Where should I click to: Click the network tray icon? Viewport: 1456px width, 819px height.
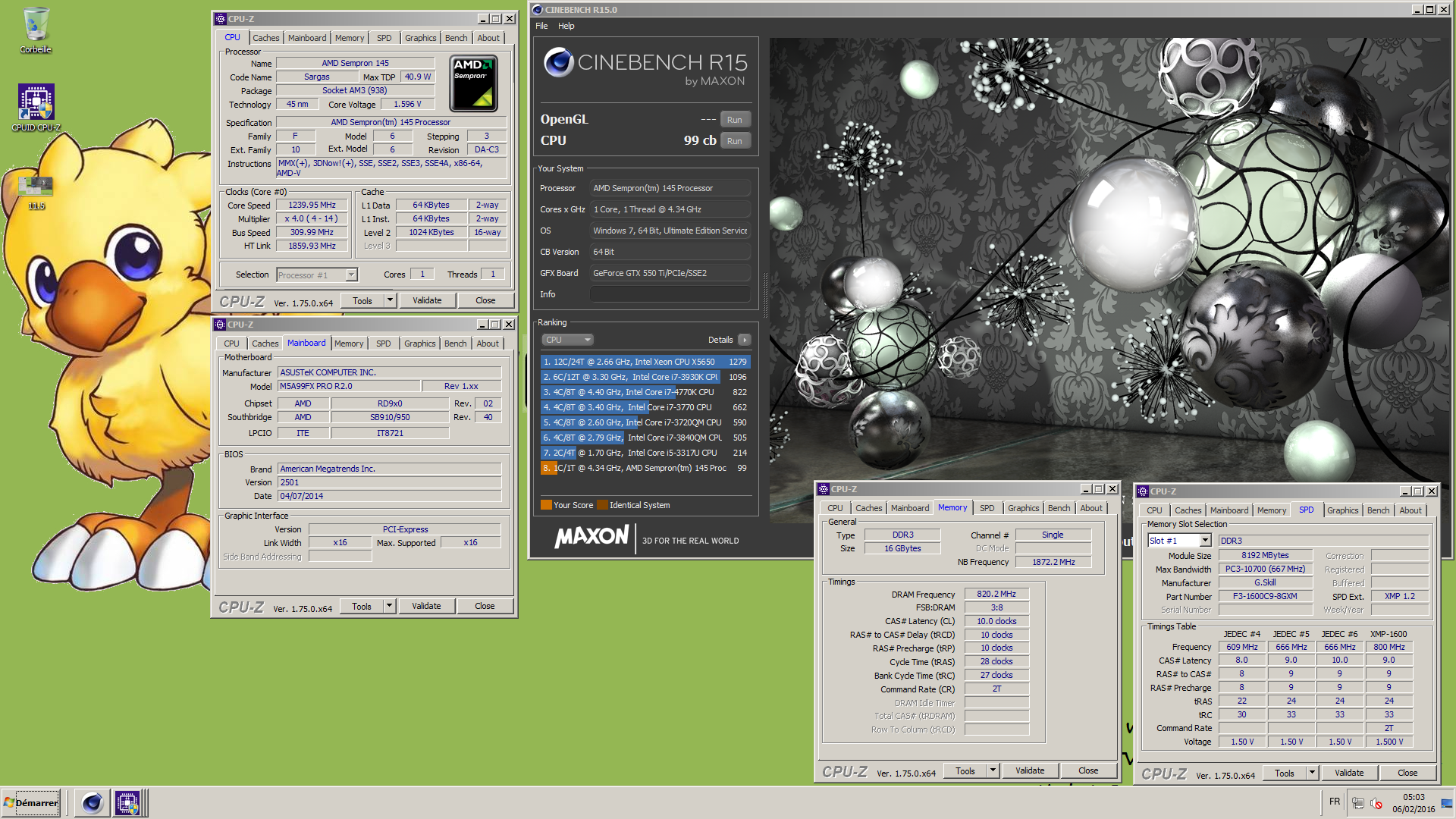pyautogui.click(x=1357, y=803)
